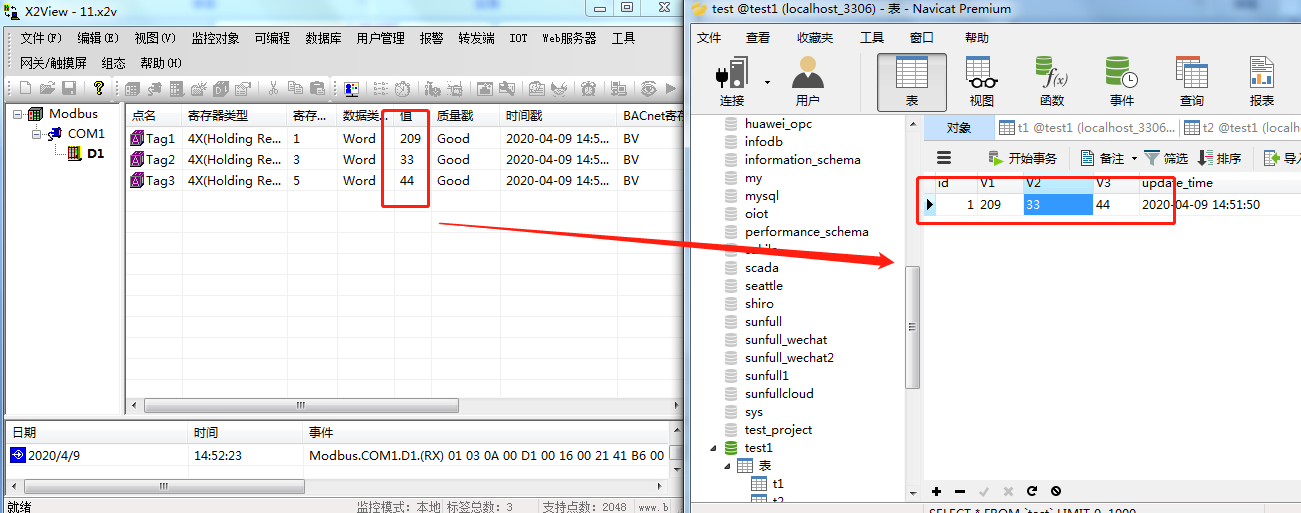This screenshot has height=513, width=1301.
Task: Open the Report (报表) button in Navicat
Action: [1261, 81]
